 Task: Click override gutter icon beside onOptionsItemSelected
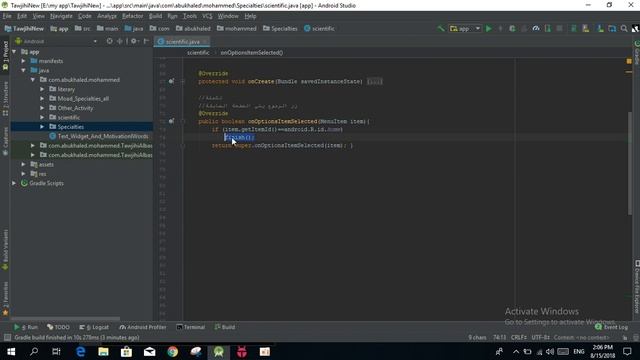click(171, 121)
